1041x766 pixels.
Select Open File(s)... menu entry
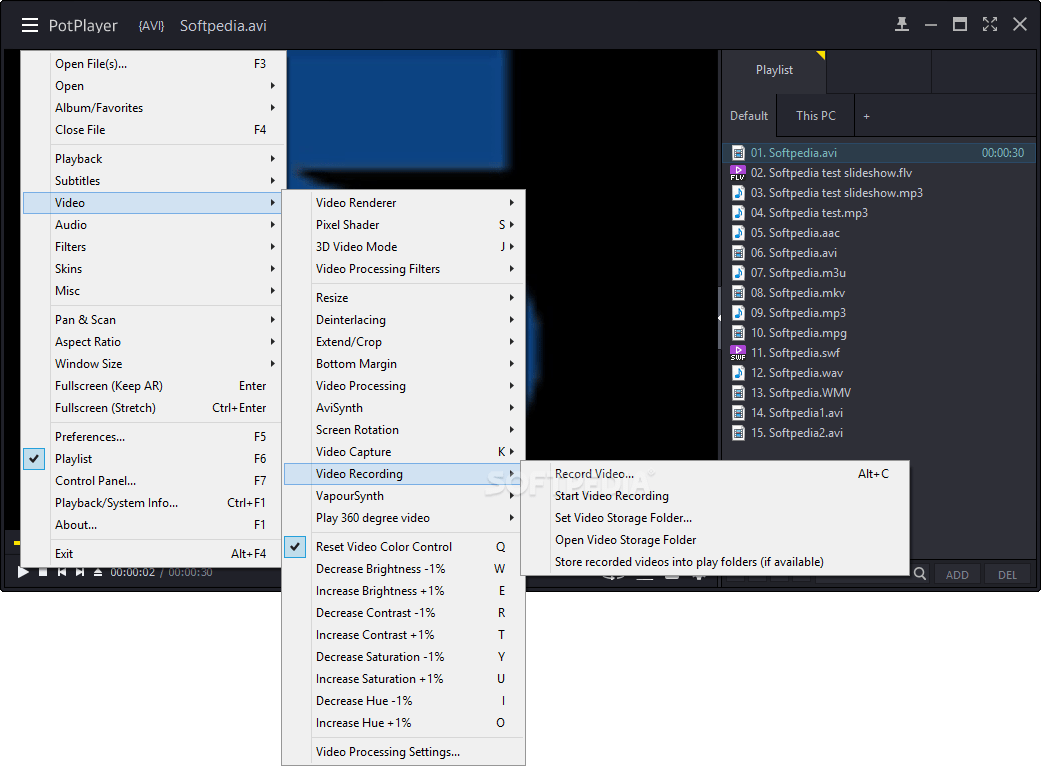tap(154, 64)
